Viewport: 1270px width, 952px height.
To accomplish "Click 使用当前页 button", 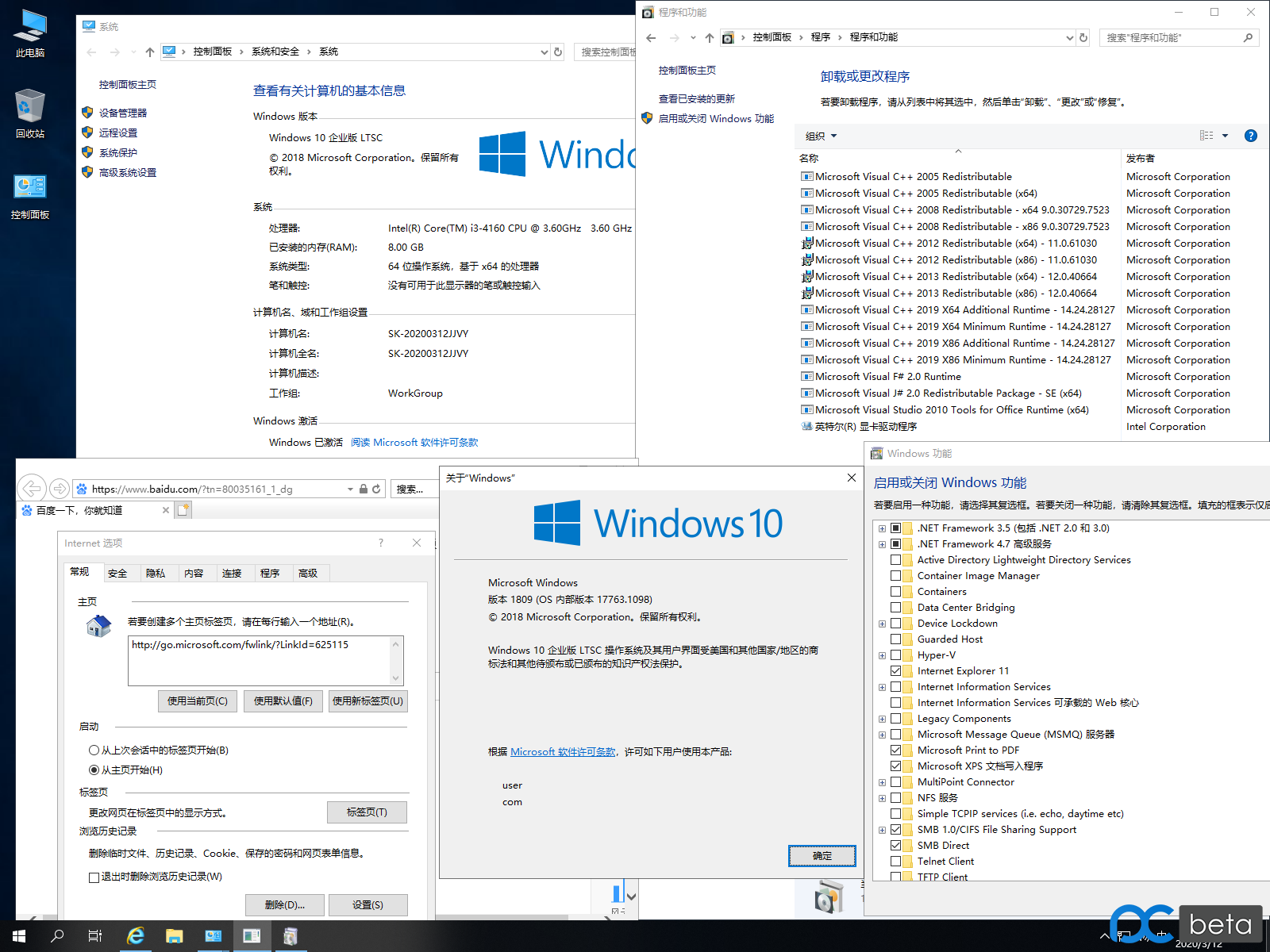I will click(x=198, y=701).
